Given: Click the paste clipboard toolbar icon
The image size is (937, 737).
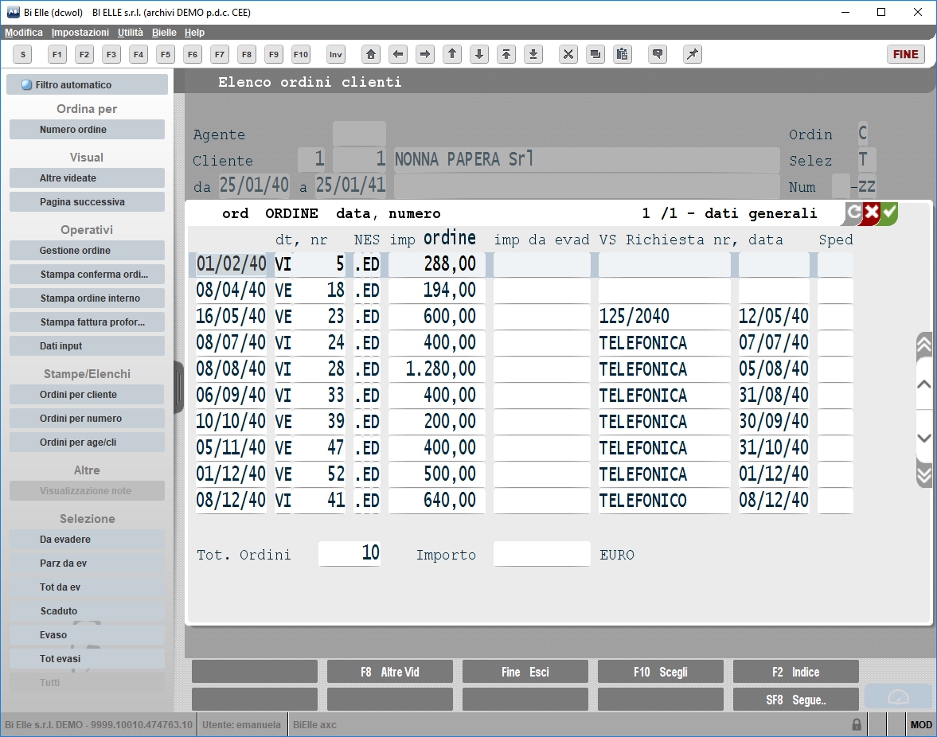Looking at the screenshot, I should pyautogui.click(x=622, y=54).
